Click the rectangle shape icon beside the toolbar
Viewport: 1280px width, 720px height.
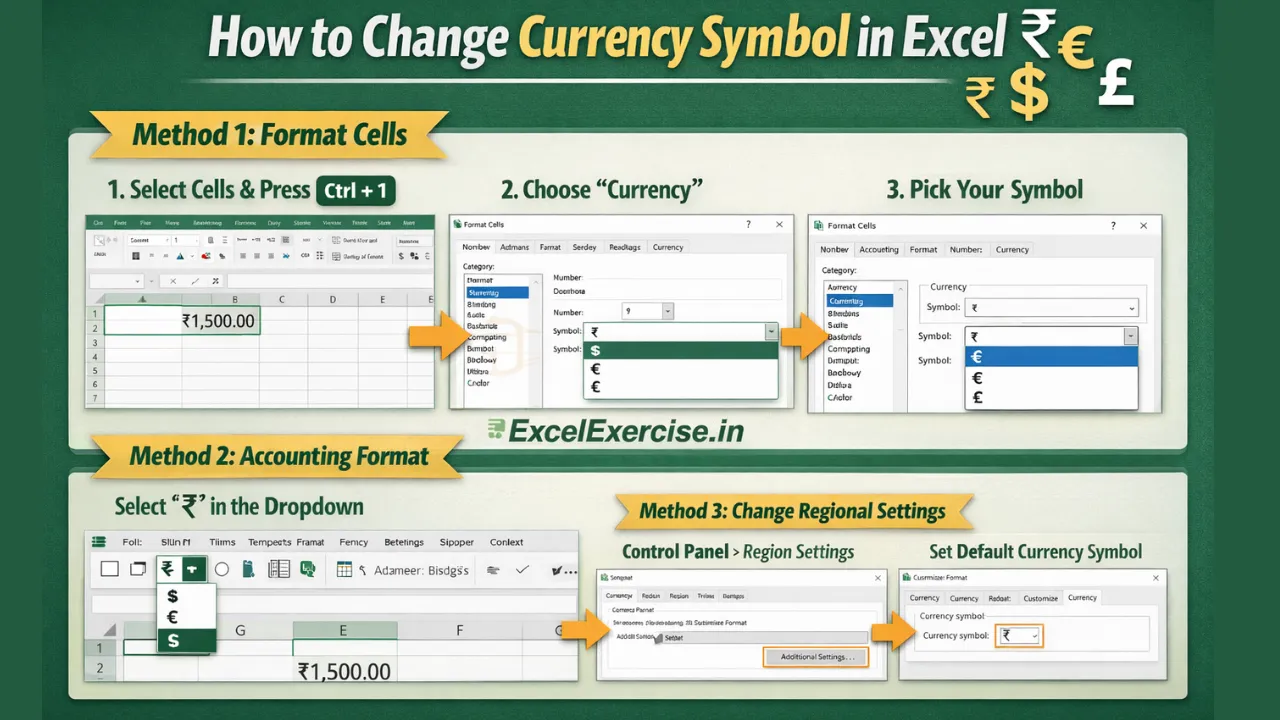110,568
